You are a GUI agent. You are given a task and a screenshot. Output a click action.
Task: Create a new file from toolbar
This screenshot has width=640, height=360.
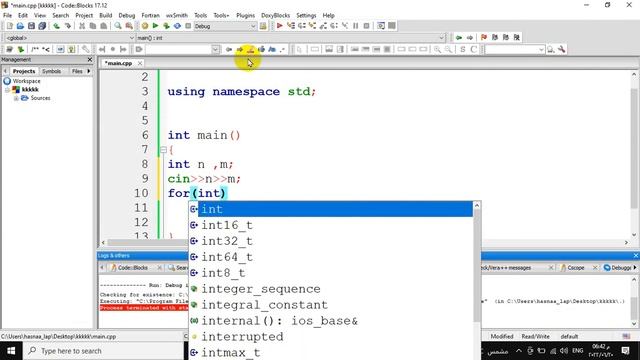tap(9, 26)
